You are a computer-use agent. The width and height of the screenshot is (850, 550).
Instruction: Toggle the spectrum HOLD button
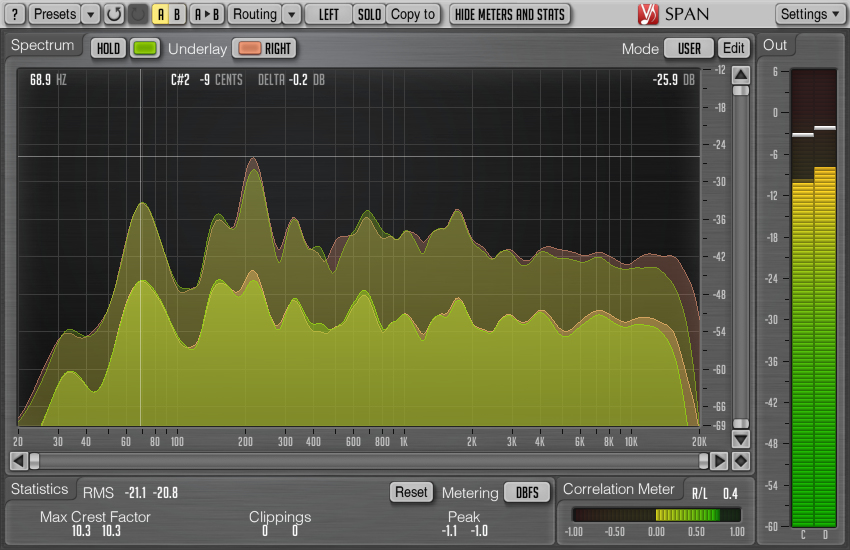[108, 48]
